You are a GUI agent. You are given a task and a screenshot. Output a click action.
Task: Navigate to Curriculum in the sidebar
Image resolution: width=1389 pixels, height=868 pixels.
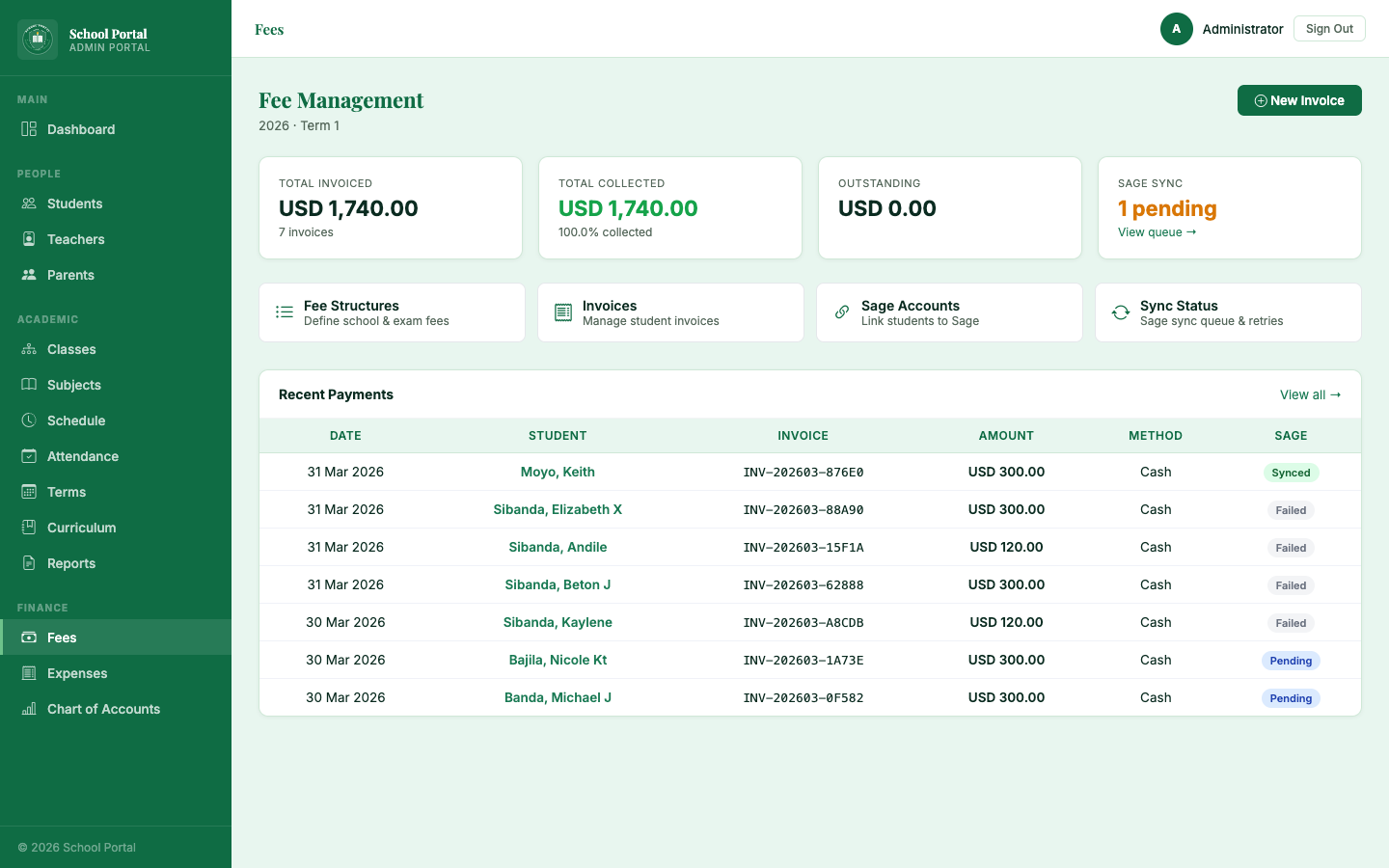click(x=81, y=527)
